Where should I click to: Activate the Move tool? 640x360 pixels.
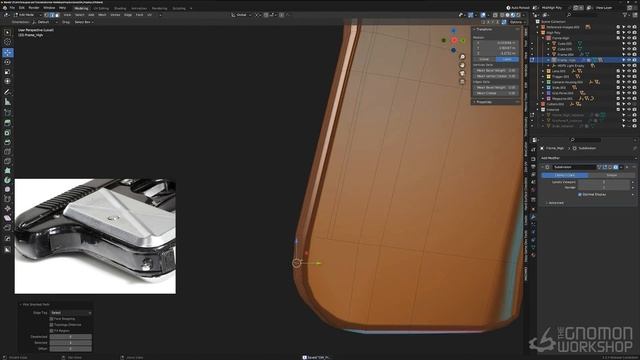coord(7,52)
